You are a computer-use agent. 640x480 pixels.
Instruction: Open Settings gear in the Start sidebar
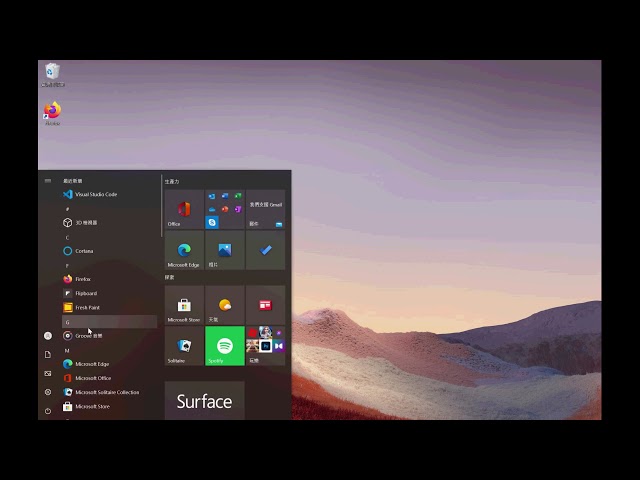point(48,392)
